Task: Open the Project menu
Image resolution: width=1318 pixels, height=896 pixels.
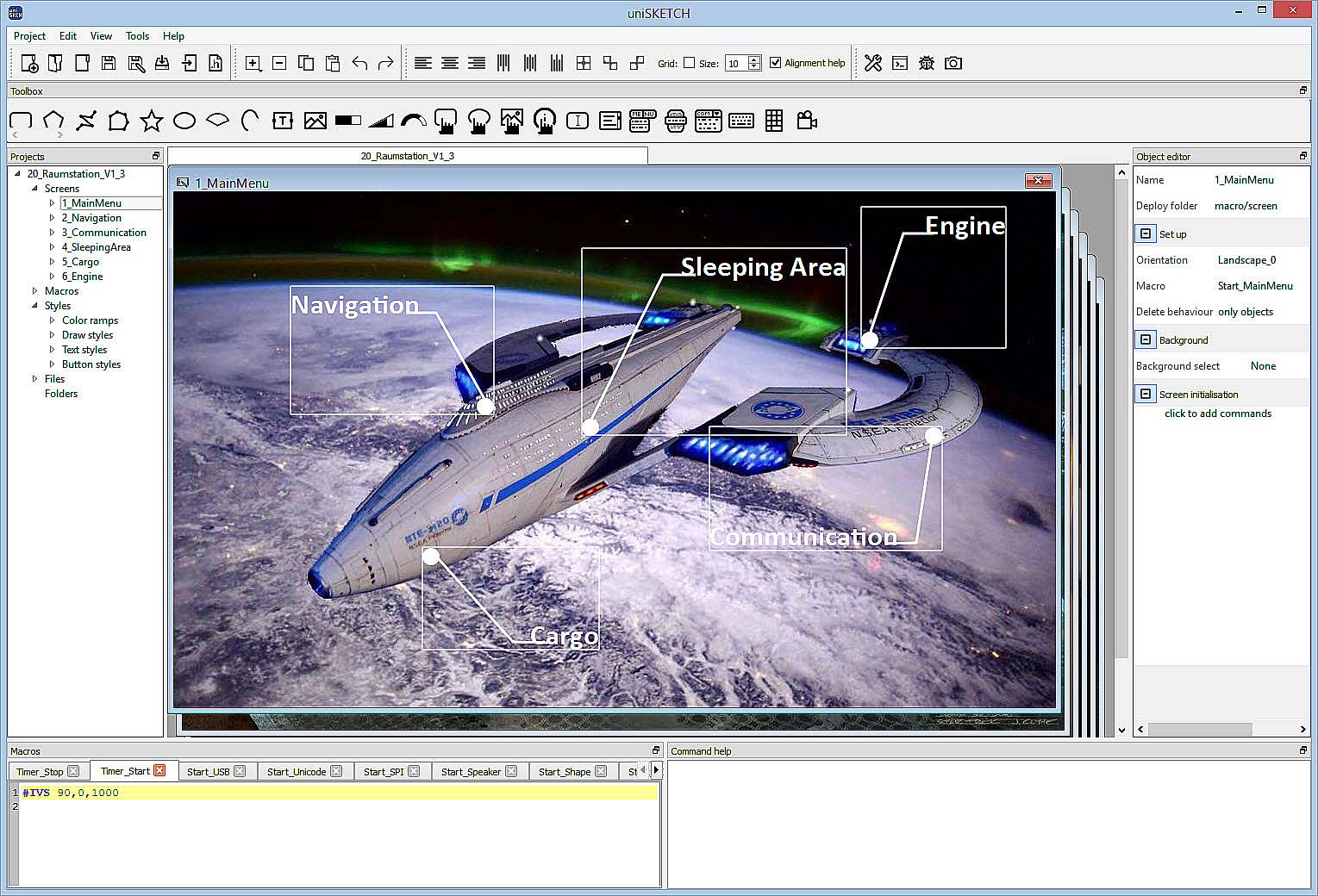Action: (x=29, y=36)
